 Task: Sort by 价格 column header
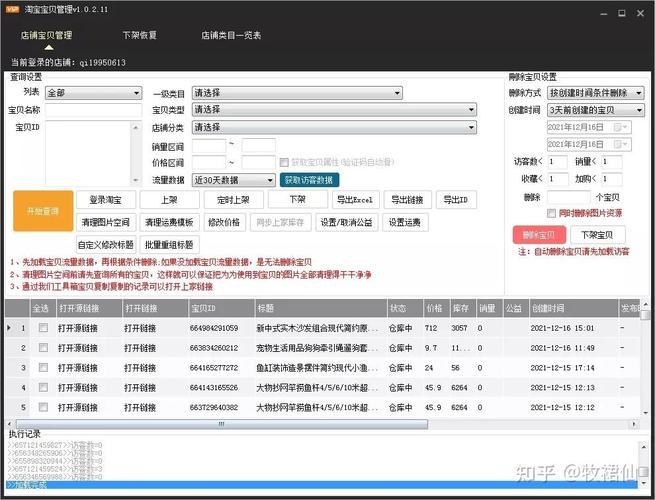click(x=437, y=308)
